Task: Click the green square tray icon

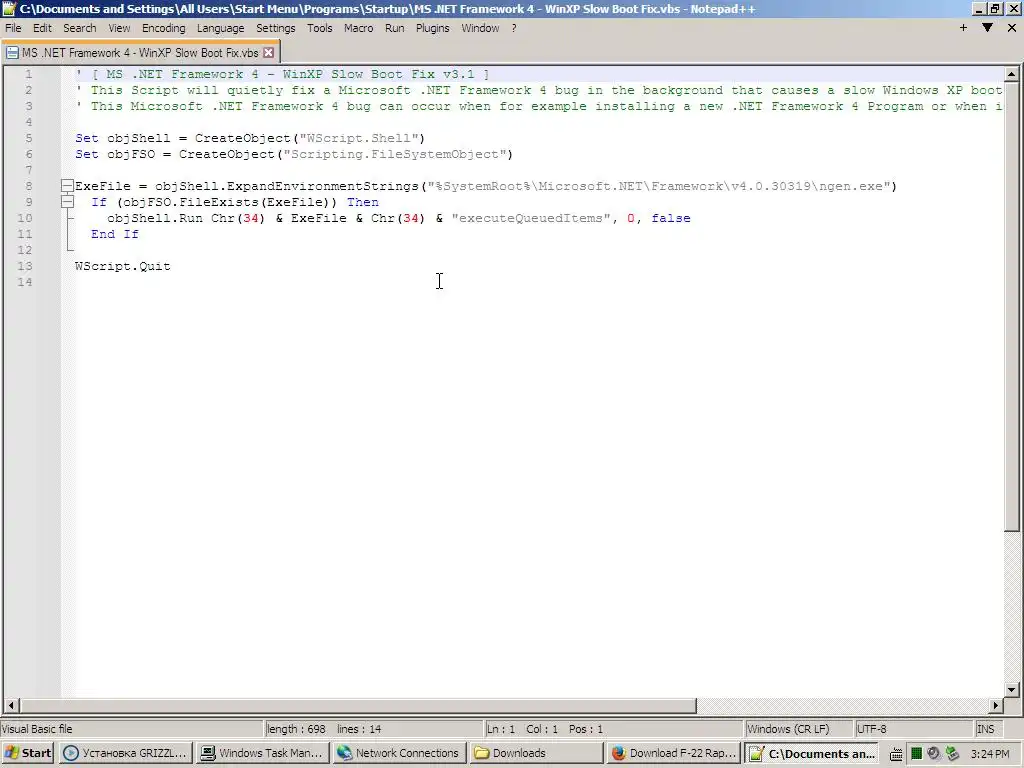Action: tap(916, 754)
